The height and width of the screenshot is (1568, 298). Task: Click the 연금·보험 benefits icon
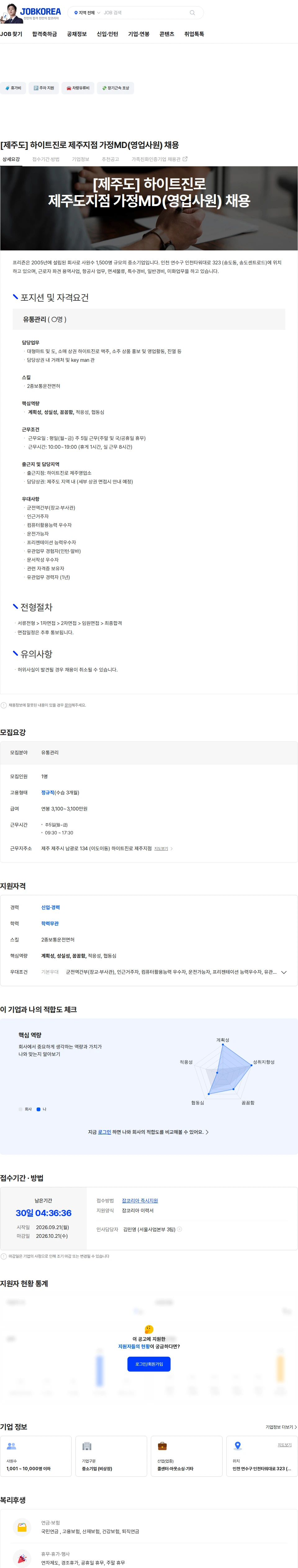(22, 1527)
